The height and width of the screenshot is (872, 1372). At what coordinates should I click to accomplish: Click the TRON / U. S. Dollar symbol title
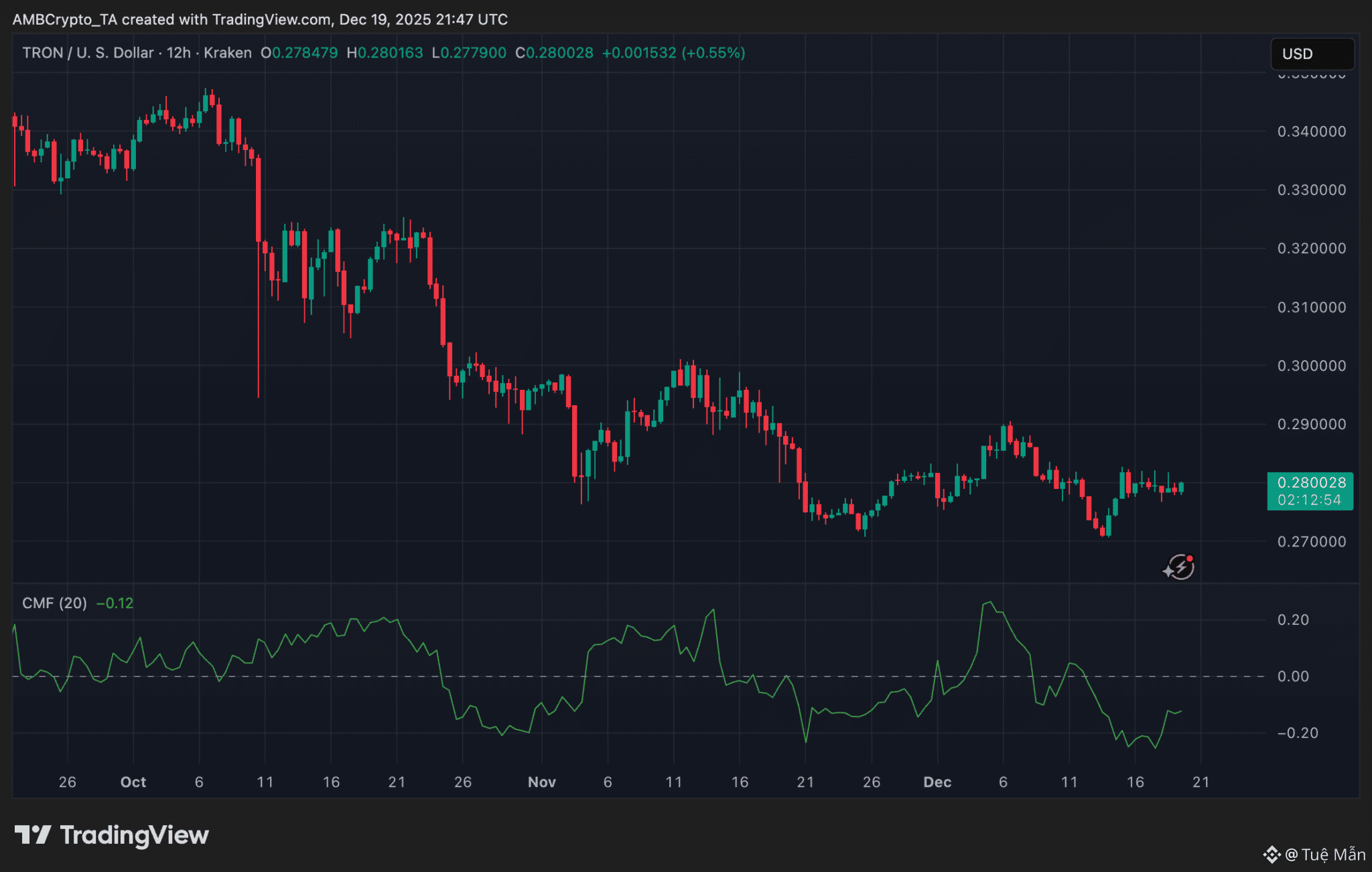pos(88,53)
